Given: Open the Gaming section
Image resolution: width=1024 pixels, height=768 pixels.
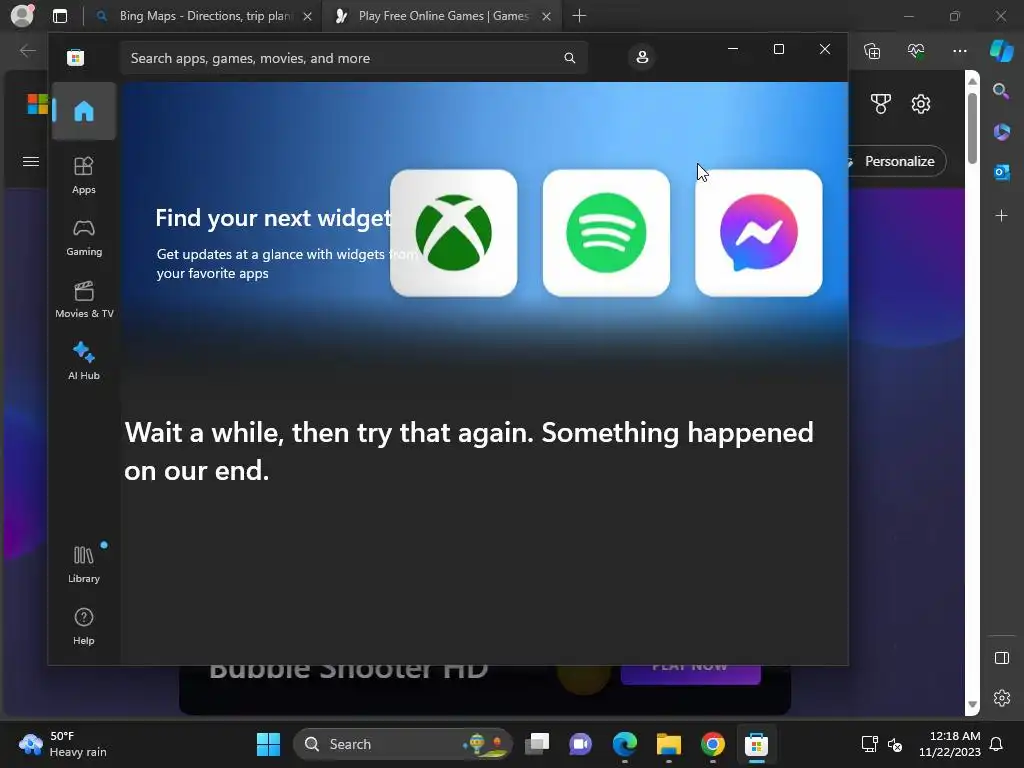Looking at the screenshot, I should [84, 238].
